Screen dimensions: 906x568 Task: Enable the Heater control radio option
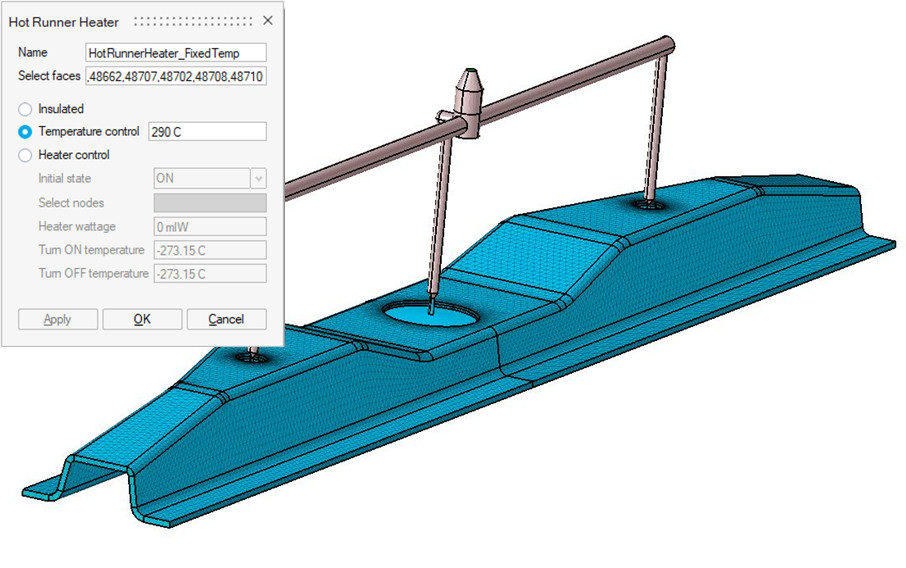click(25, 155)
